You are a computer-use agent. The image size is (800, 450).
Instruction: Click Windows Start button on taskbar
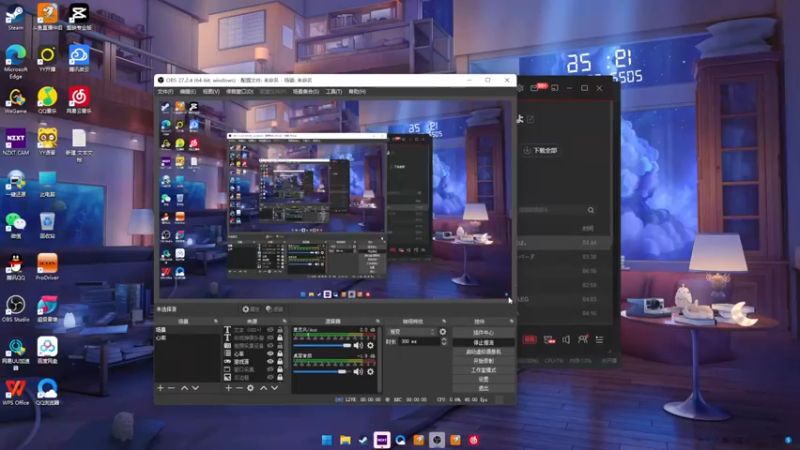tap(327, 440)
